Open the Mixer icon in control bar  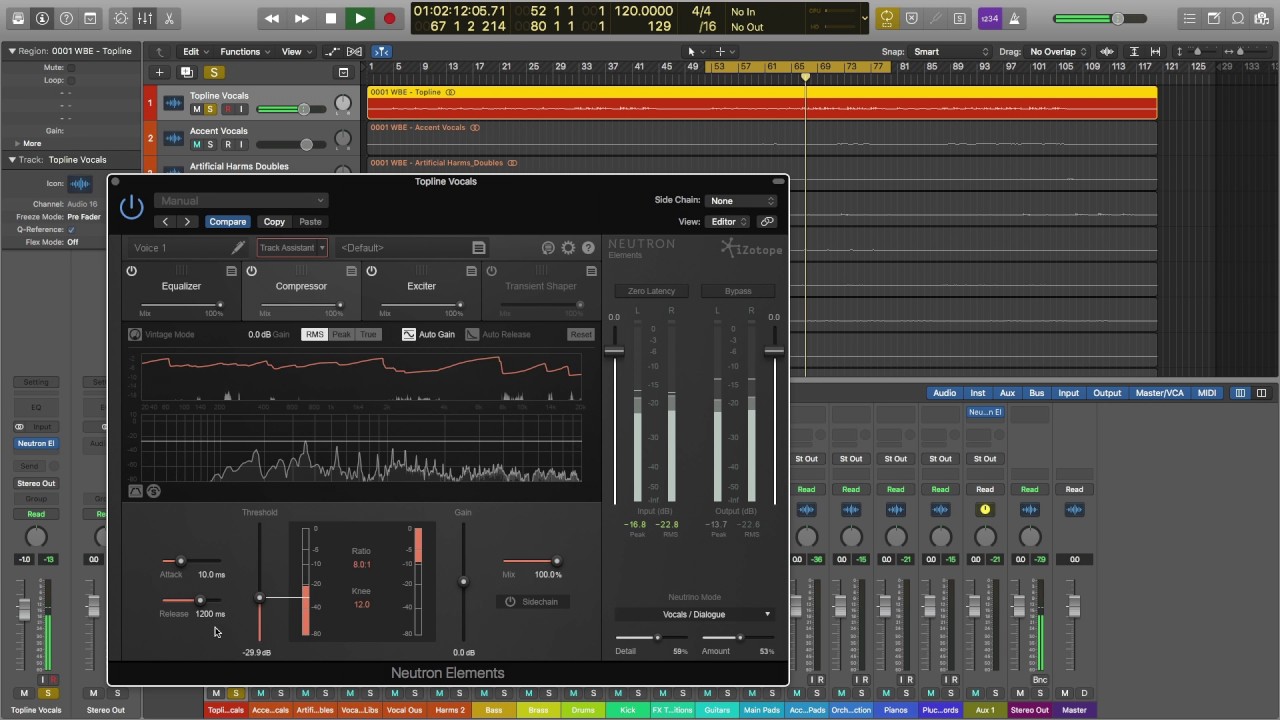pos(145,18)
